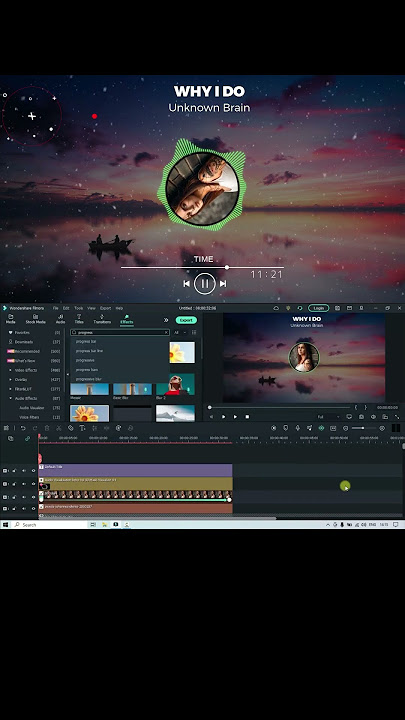Image resolution: width=405 pixels, height=720 pixels.
Task: Click the Login button
Action: pyautogui.click(x=318, y=308)
